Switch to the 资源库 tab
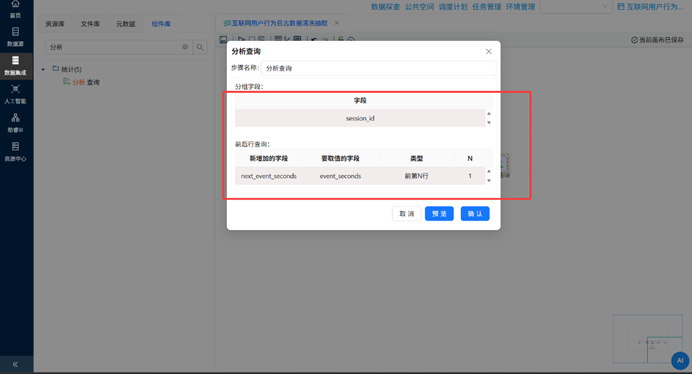This screenshot has width=692, height=374. [55, 24]
